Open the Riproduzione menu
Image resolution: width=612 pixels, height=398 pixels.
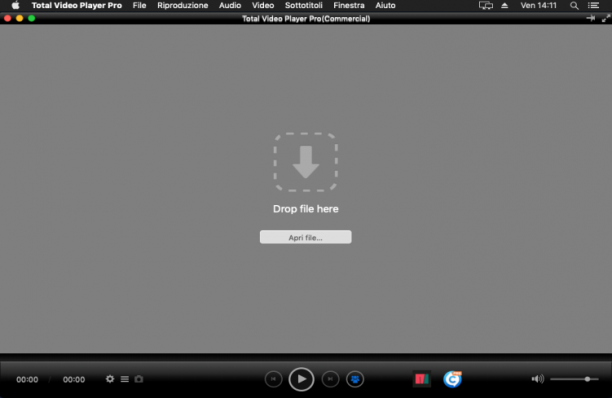point(183,5)
